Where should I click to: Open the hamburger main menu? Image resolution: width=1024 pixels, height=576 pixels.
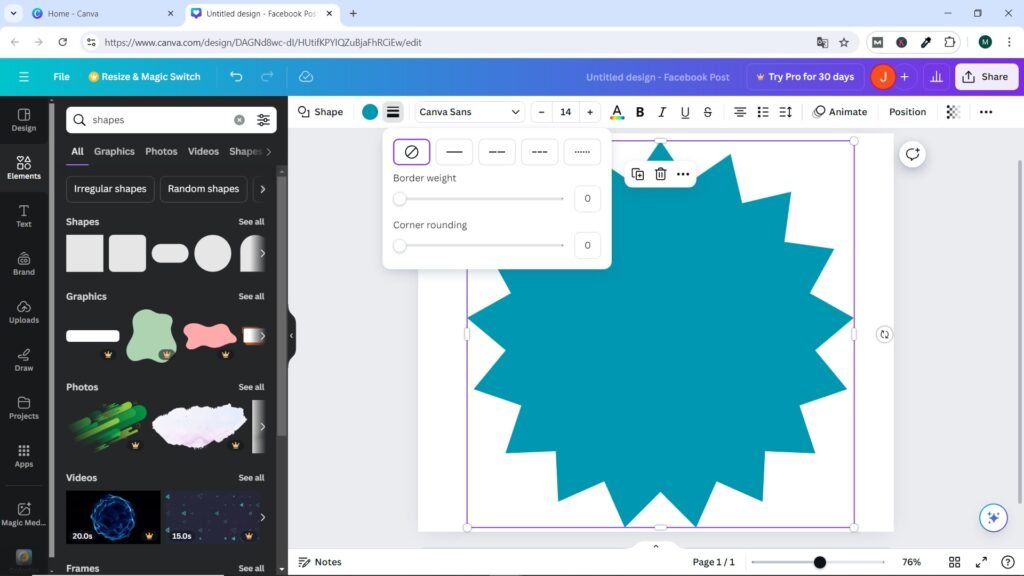click(24, 77)
